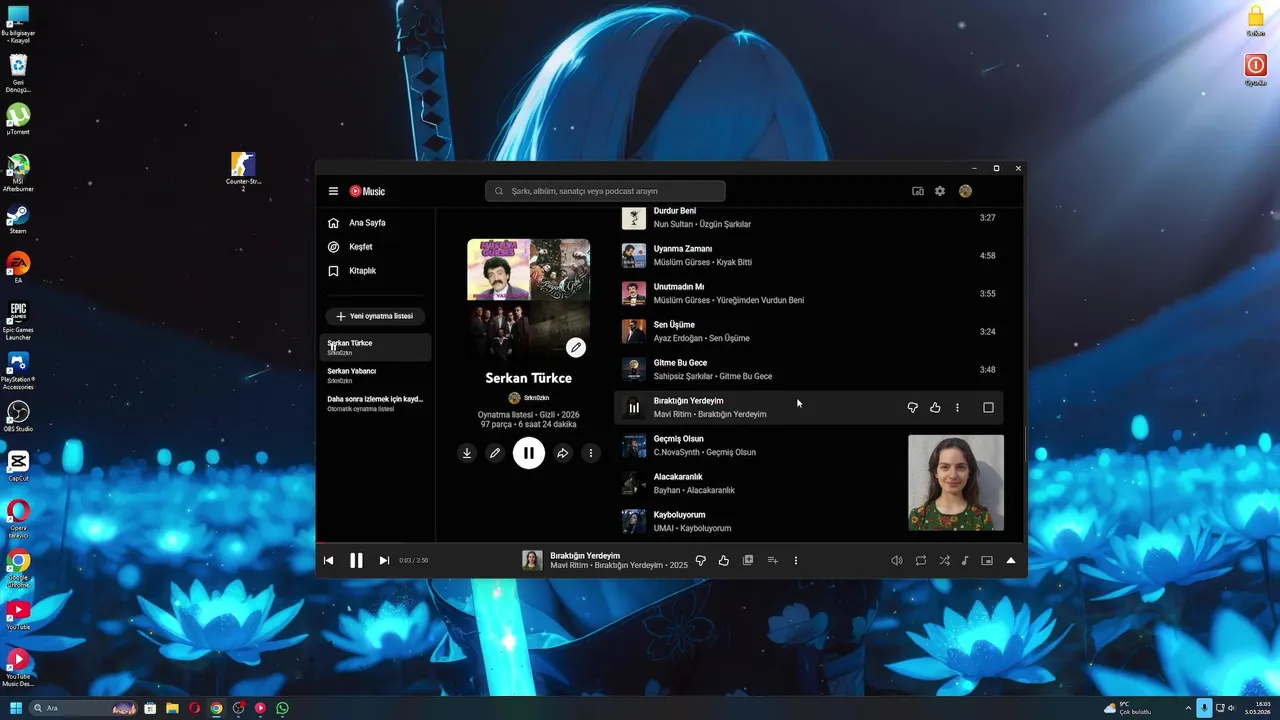1280x720 pixels.
Task: Open the Windows Start menu
Action: 16,708
